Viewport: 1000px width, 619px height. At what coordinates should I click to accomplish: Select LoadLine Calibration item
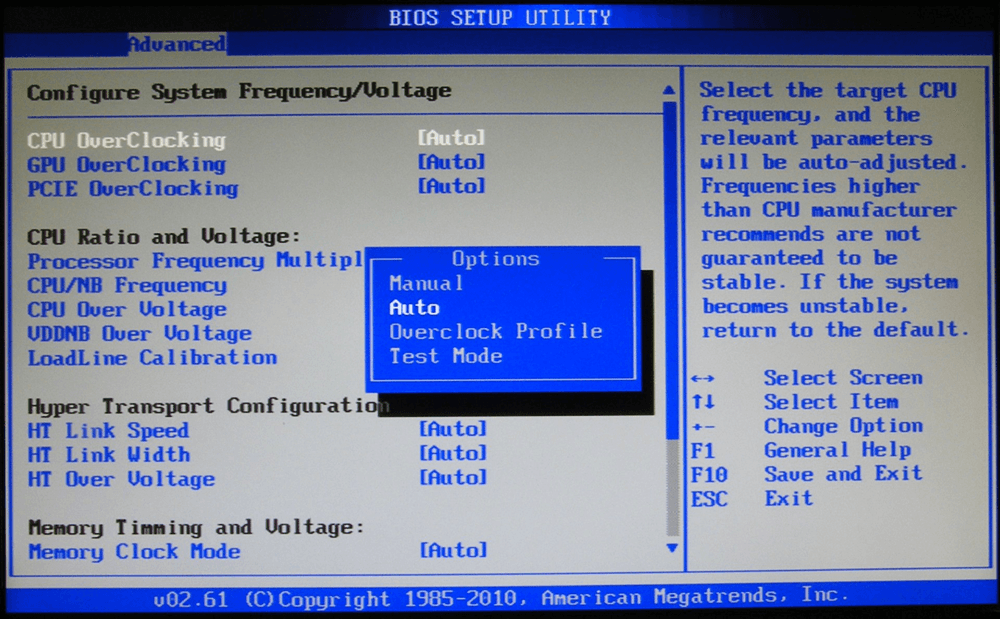pos(152,358)
